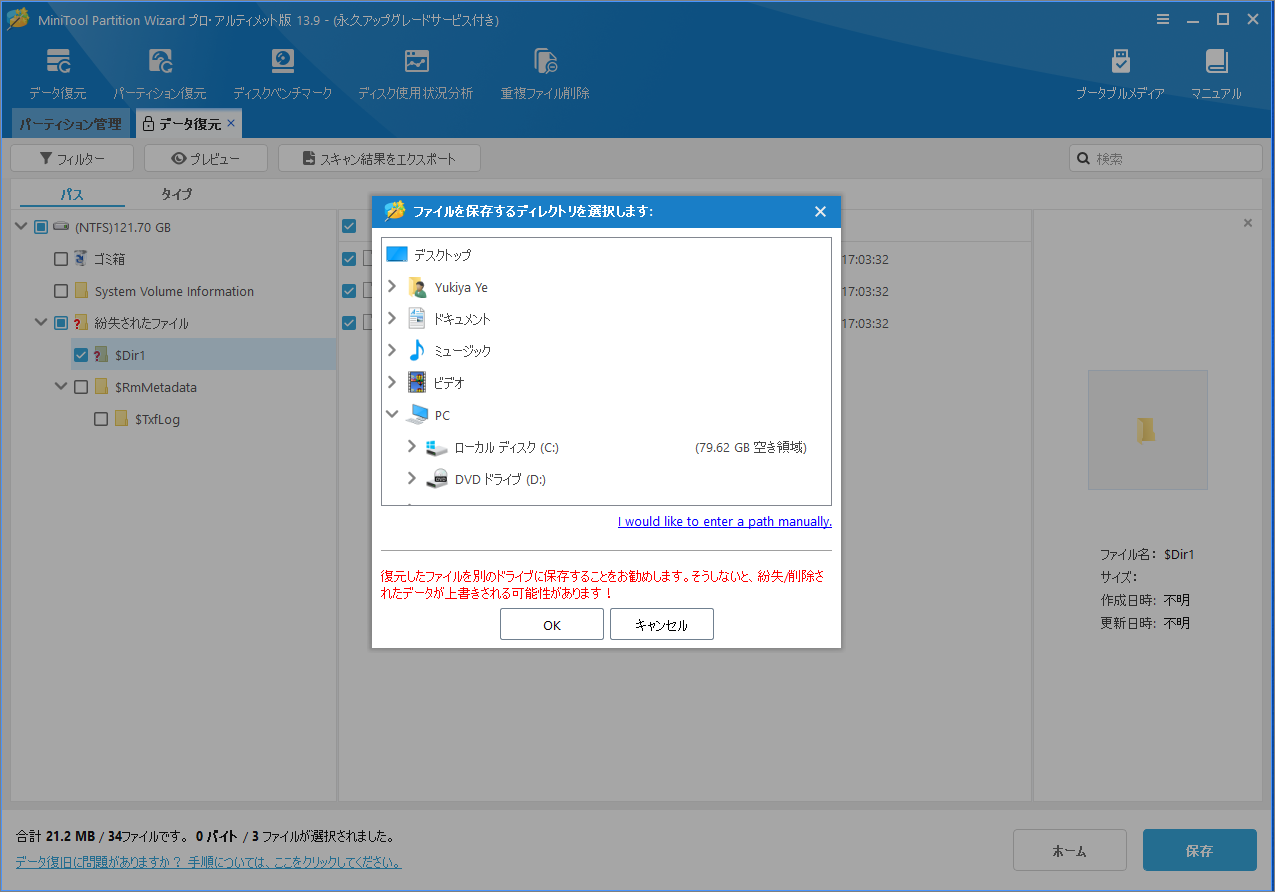This screenshot has width=1275, height=892.
Task: Click the (79.62 GB 空き領域) text
Action: (x=750, y=447)
